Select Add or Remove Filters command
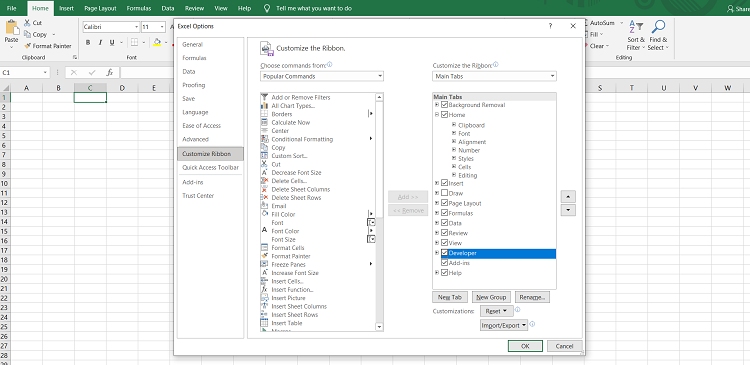750x365 pixels. [x=317, y=97]
